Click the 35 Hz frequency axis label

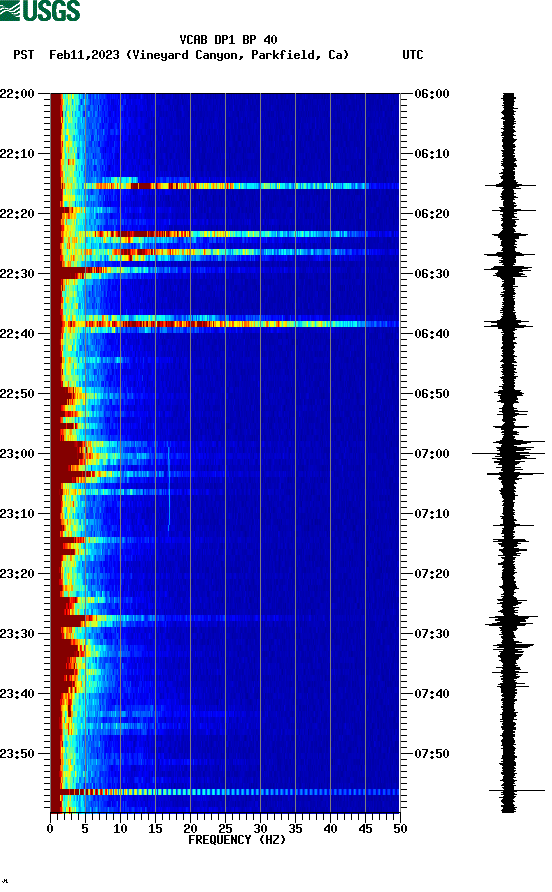coord(295,829)
